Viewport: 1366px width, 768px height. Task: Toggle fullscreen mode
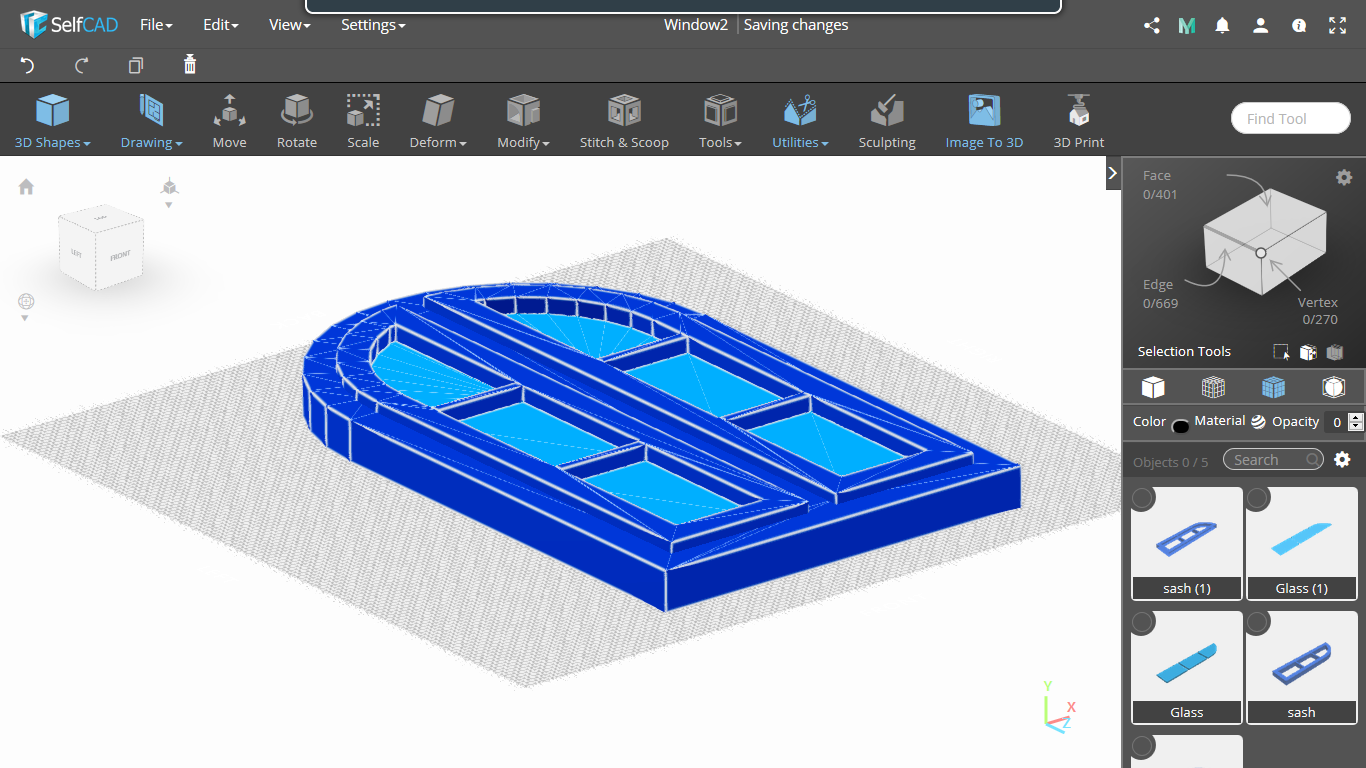click(1337, 26)
